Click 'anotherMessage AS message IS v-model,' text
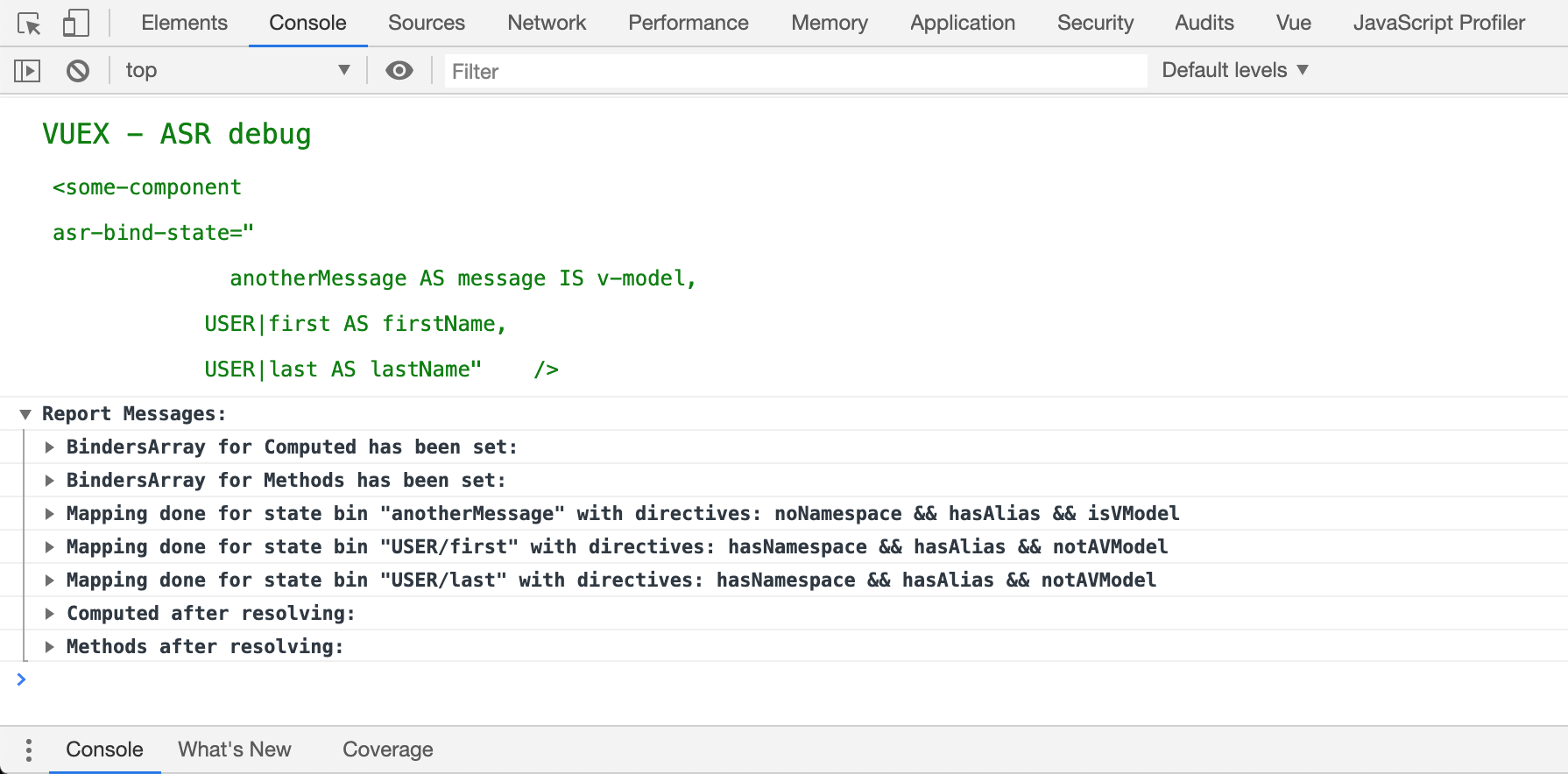 [463, 278]
